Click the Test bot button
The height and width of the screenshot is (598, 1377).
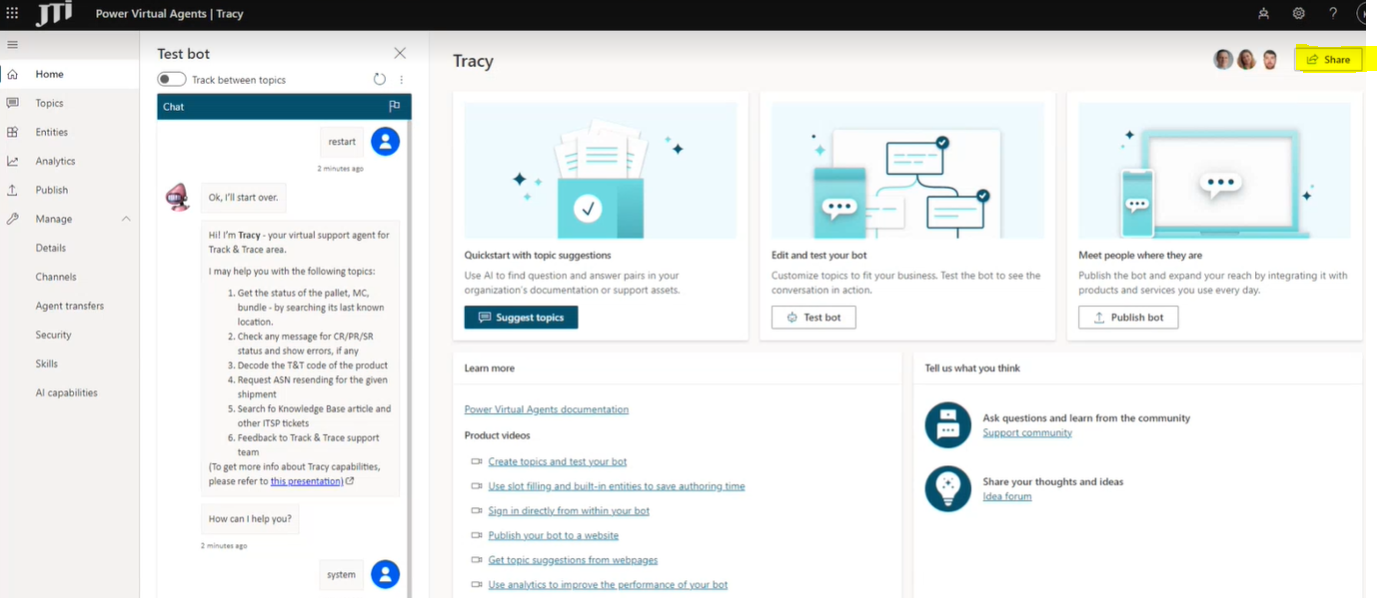click(x=813, y=317)
